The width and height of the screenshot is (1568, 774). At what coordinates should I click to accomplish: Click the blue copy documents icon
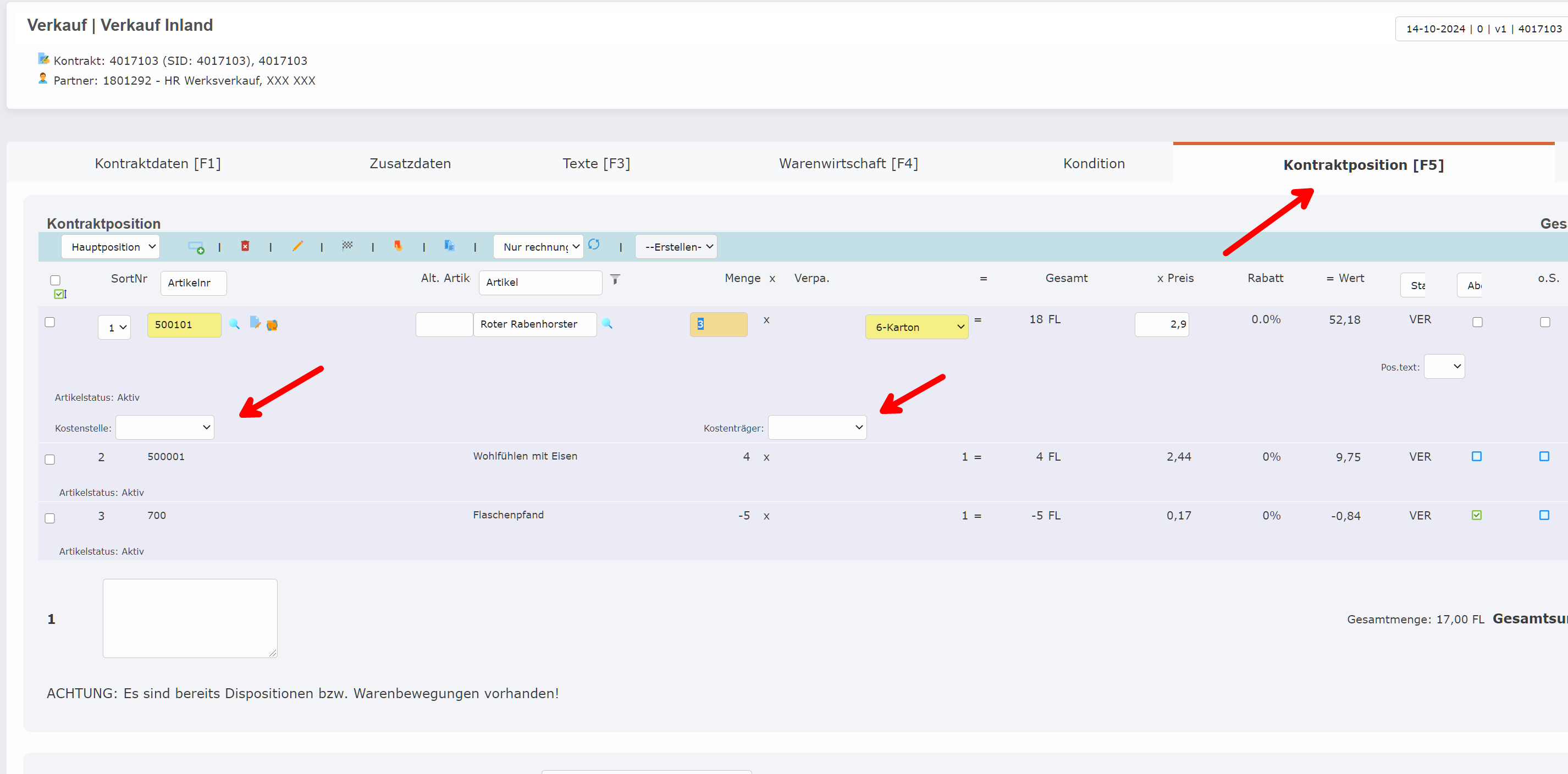coord(449,245)
